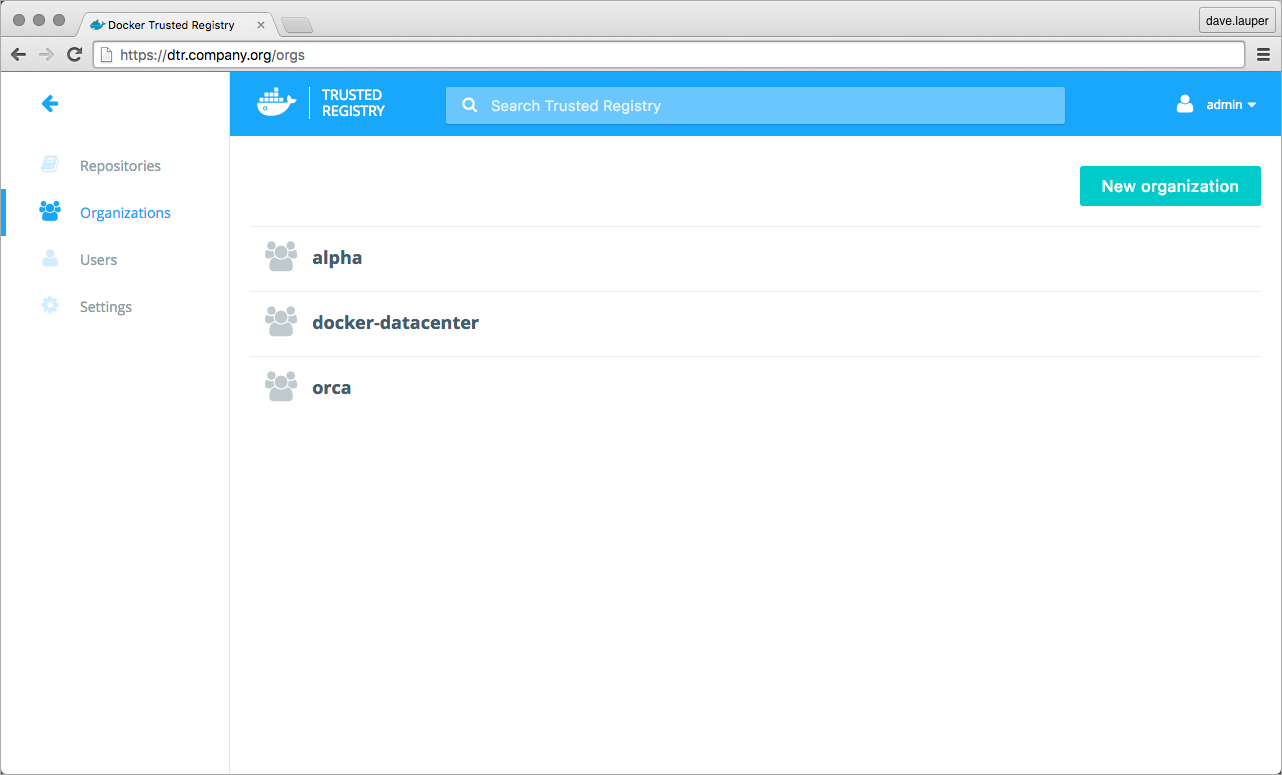This screenshot has height=775, width=1282.
Task: Open the Users section label
Action: pos(98,260)
